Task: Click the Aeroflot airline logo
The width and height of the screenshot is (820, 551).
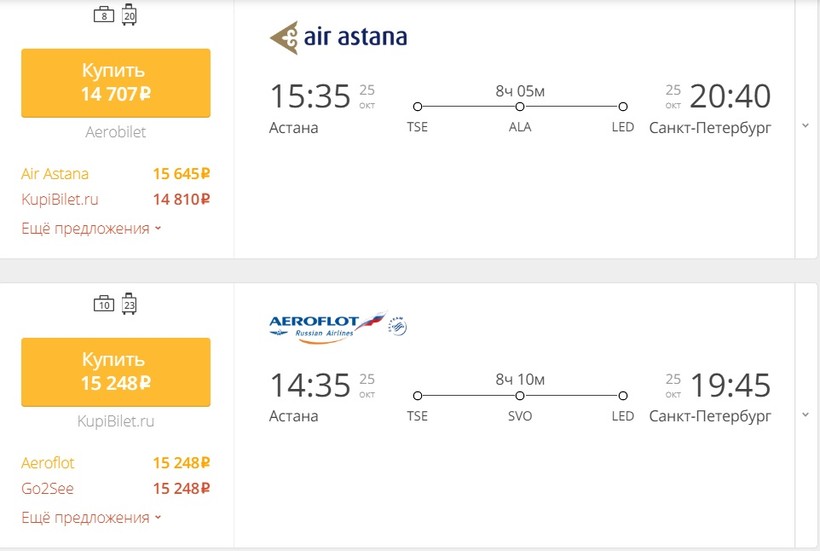Action: (x=338, y=327)
